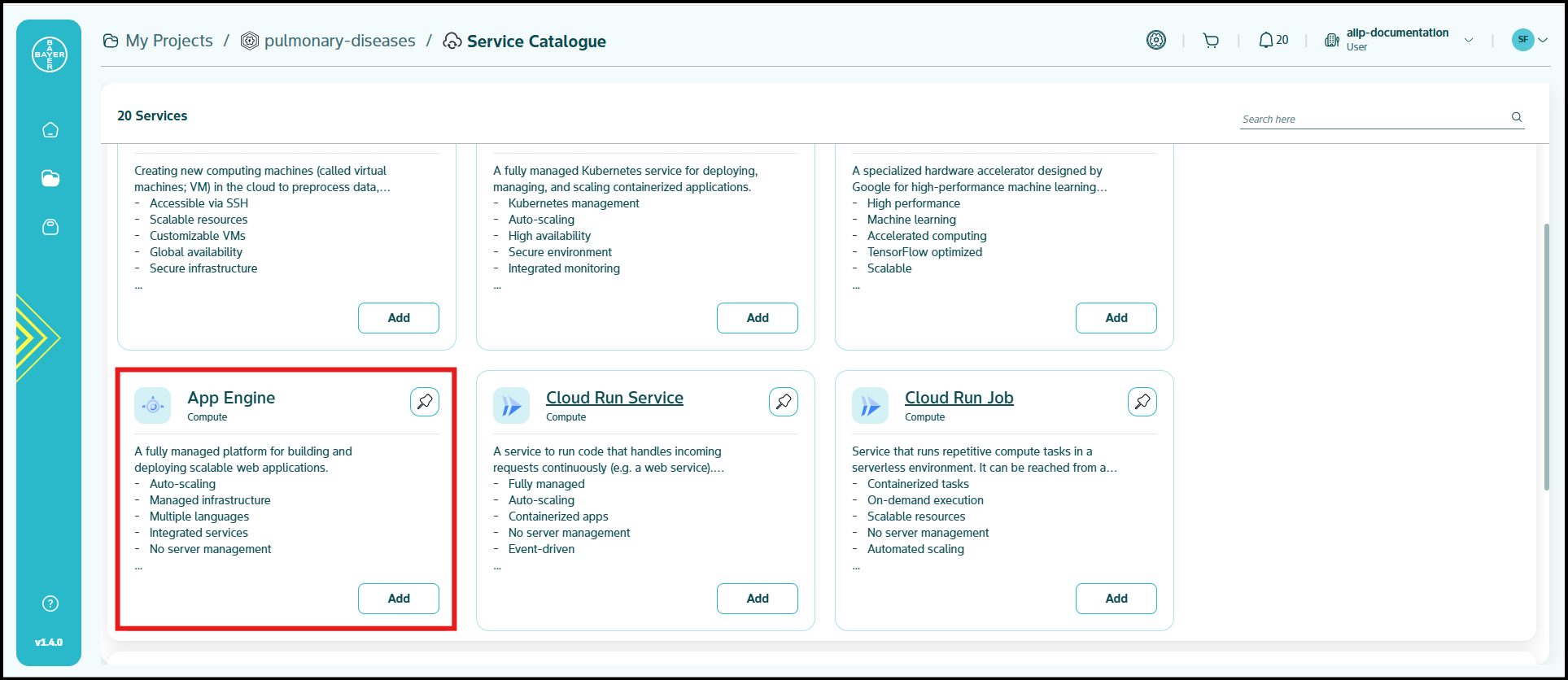Pin the Cloud Run Job card
The image size is (1568, 680).
1142,402
